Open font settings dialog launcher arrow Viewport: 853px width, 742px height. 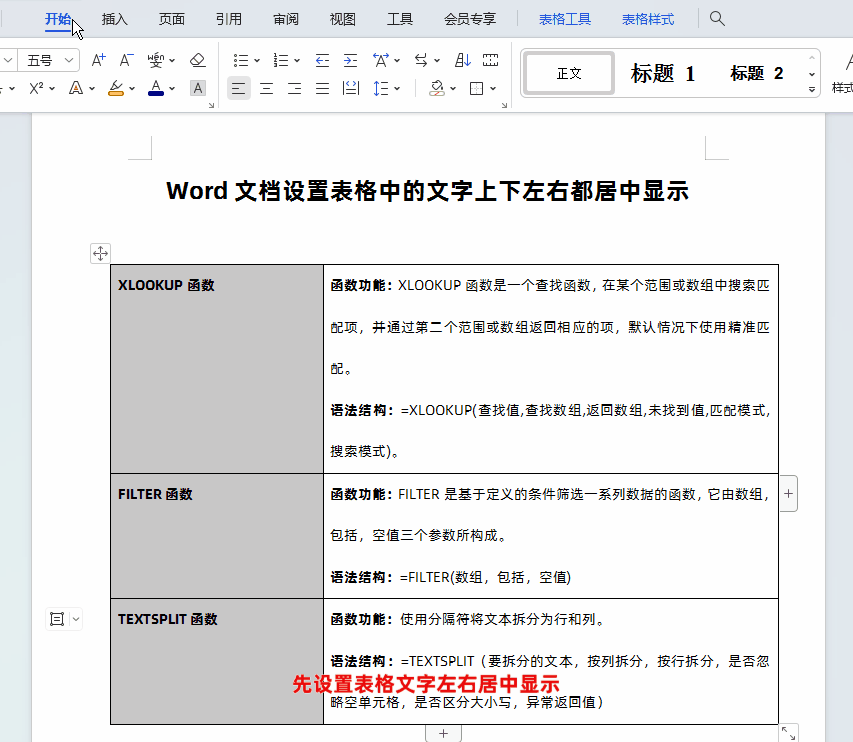pyautogui.click(x=211, y=105)
